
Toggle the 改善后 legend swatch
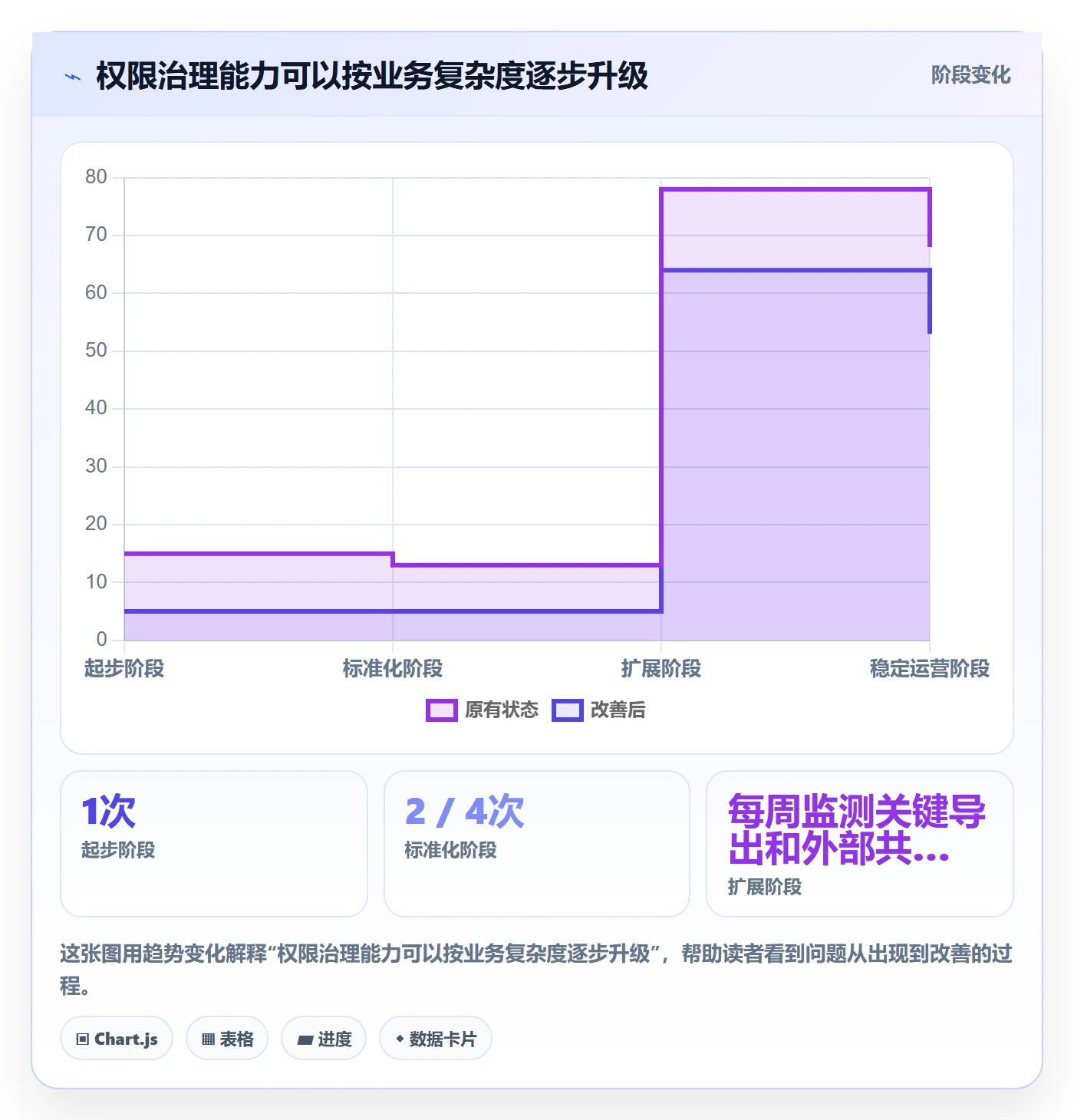[568, 710]
